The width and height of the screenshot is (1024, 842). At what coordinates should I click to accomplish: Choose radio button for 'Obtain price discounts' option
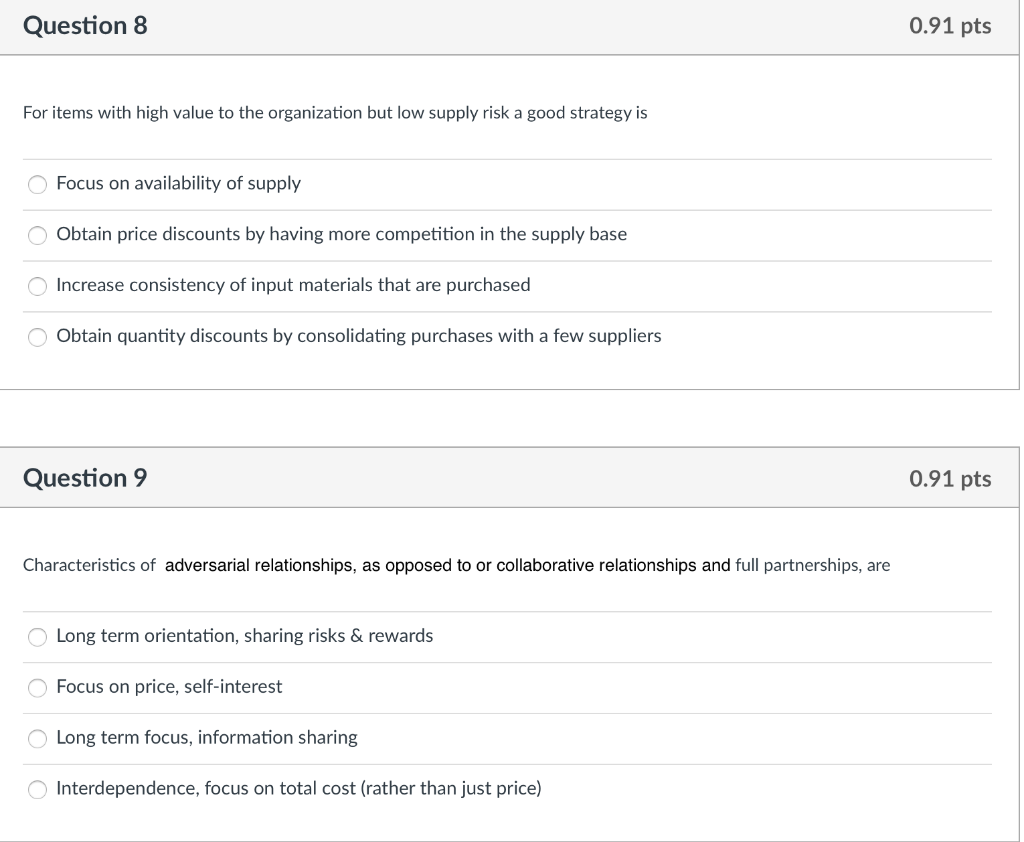(38, 235)
